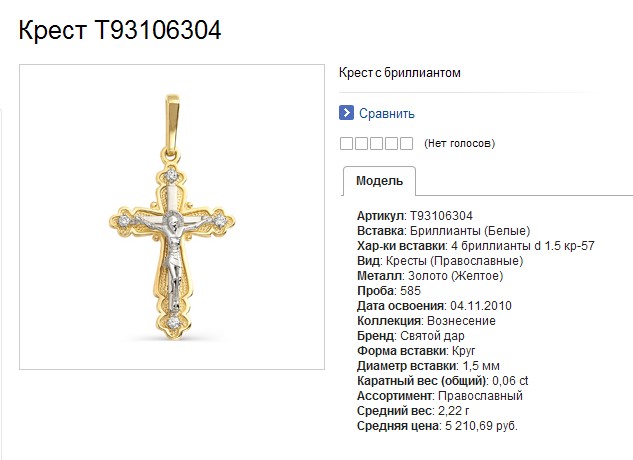
Task: Click the blue arrow icon beside Сравнить
Action: [x=346, y=113]
